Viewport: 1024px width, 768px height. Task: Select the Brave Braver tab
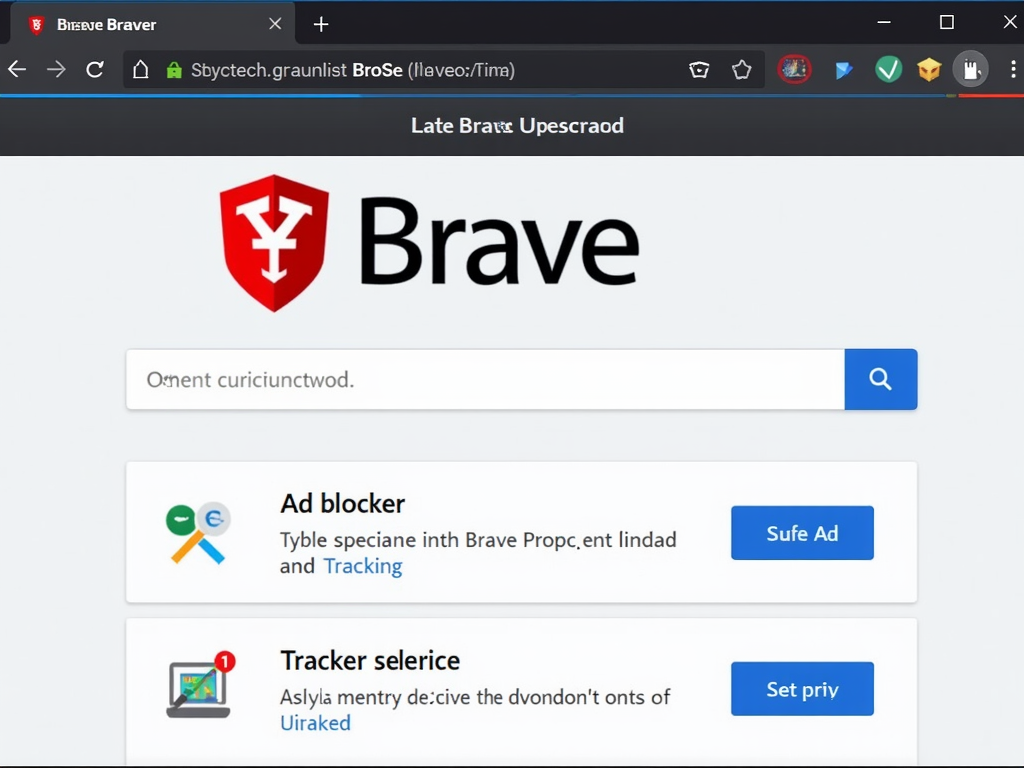(x=153, y=24)
